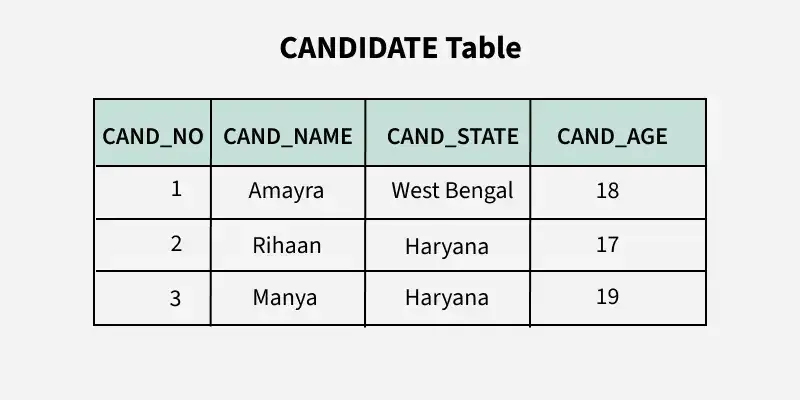This screenshot has height=400, width=800.
Task: Click the word CANDIDATE in the title
Action: tap(359, 48)
